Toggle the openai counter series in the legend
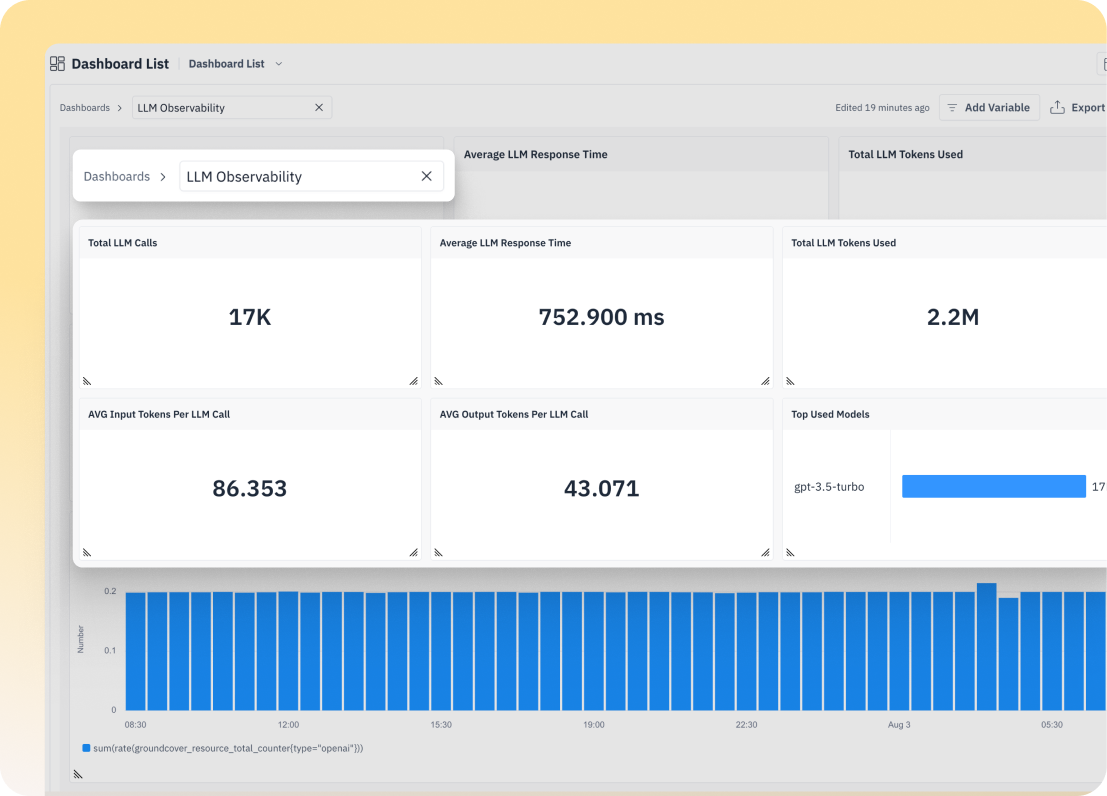 (225, 747)
